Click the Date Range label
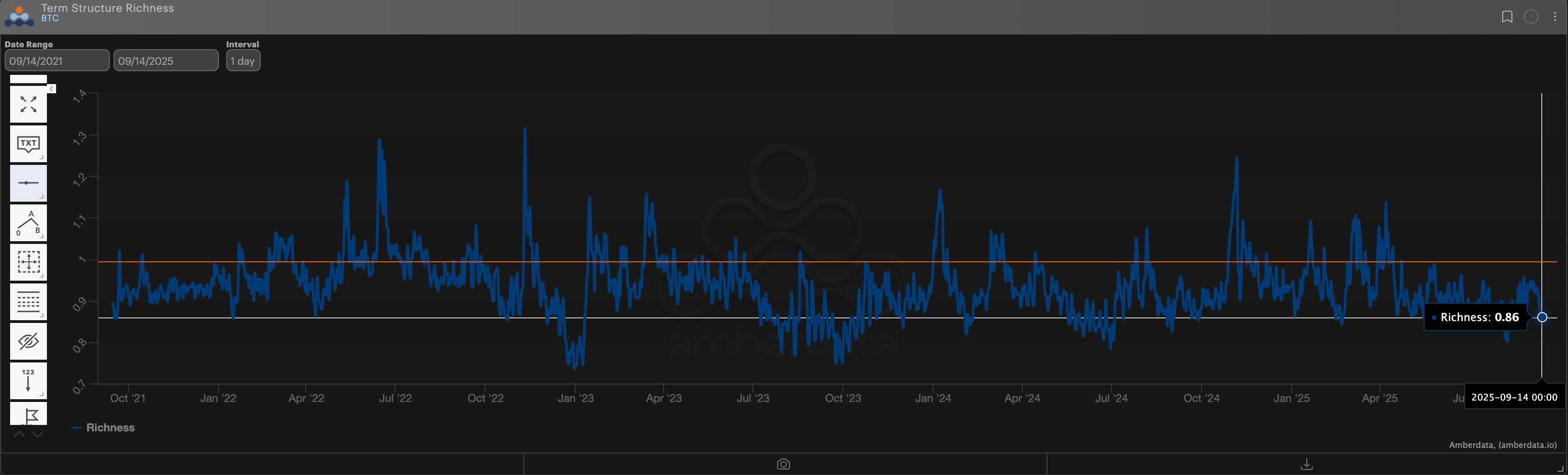Screen dimensions: 1568x475 (29, 45)
